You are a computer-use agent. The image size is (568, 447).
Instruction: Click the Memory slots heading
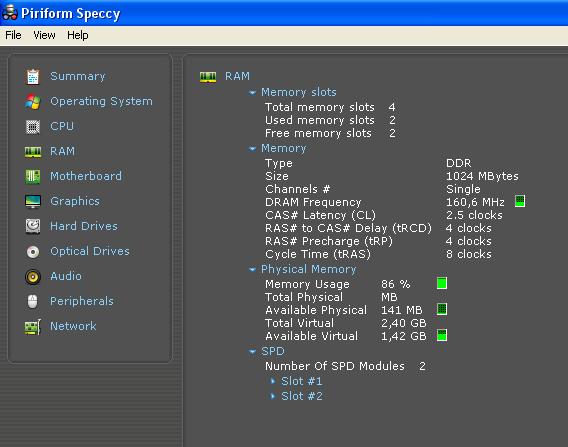[299, 92]
